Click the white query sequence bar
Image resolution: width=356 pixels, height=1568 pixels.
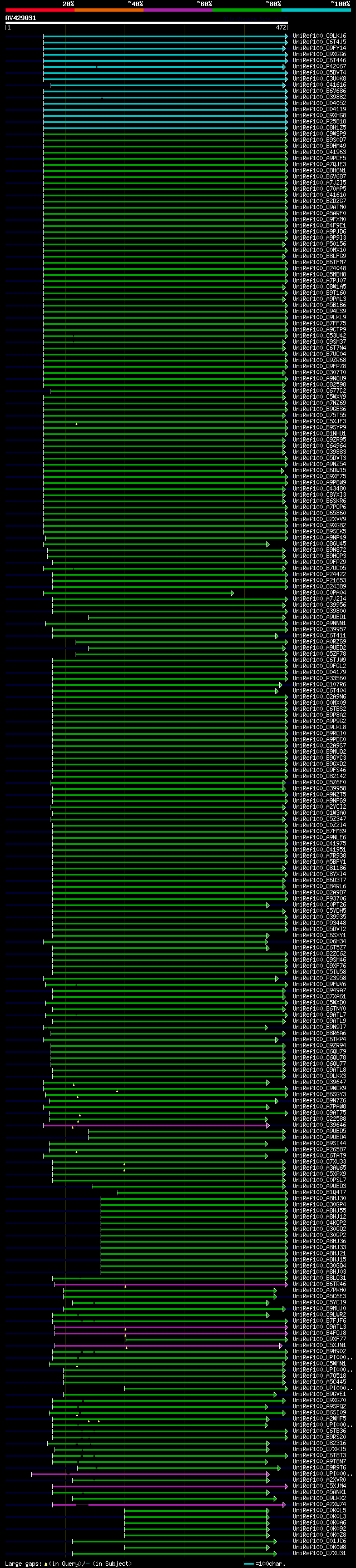(x=147, y=22)
